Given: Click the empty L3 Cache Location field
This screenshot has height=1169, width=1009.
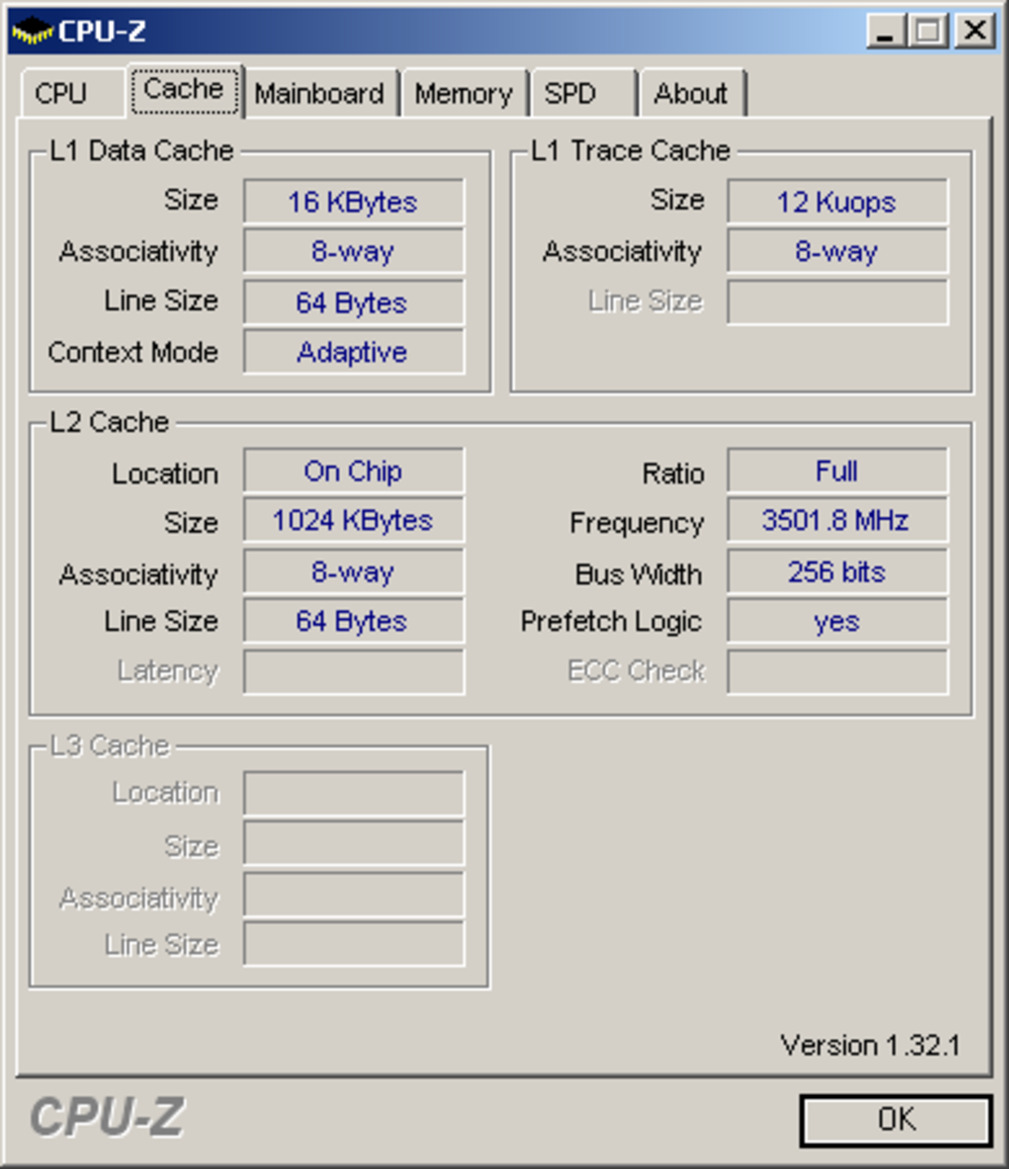Looking at the screenshot, I should pyautogui.click(x=353, y=793).
